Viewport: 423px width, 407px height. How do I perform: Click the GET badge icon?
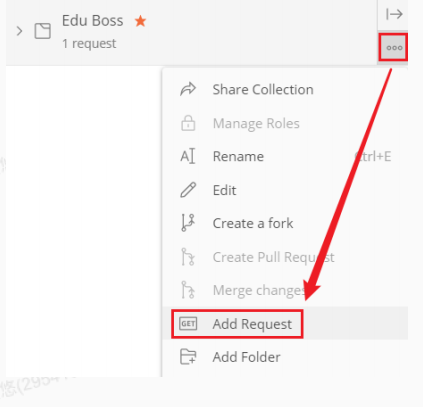pyautogui.click(x=188, y=324)
